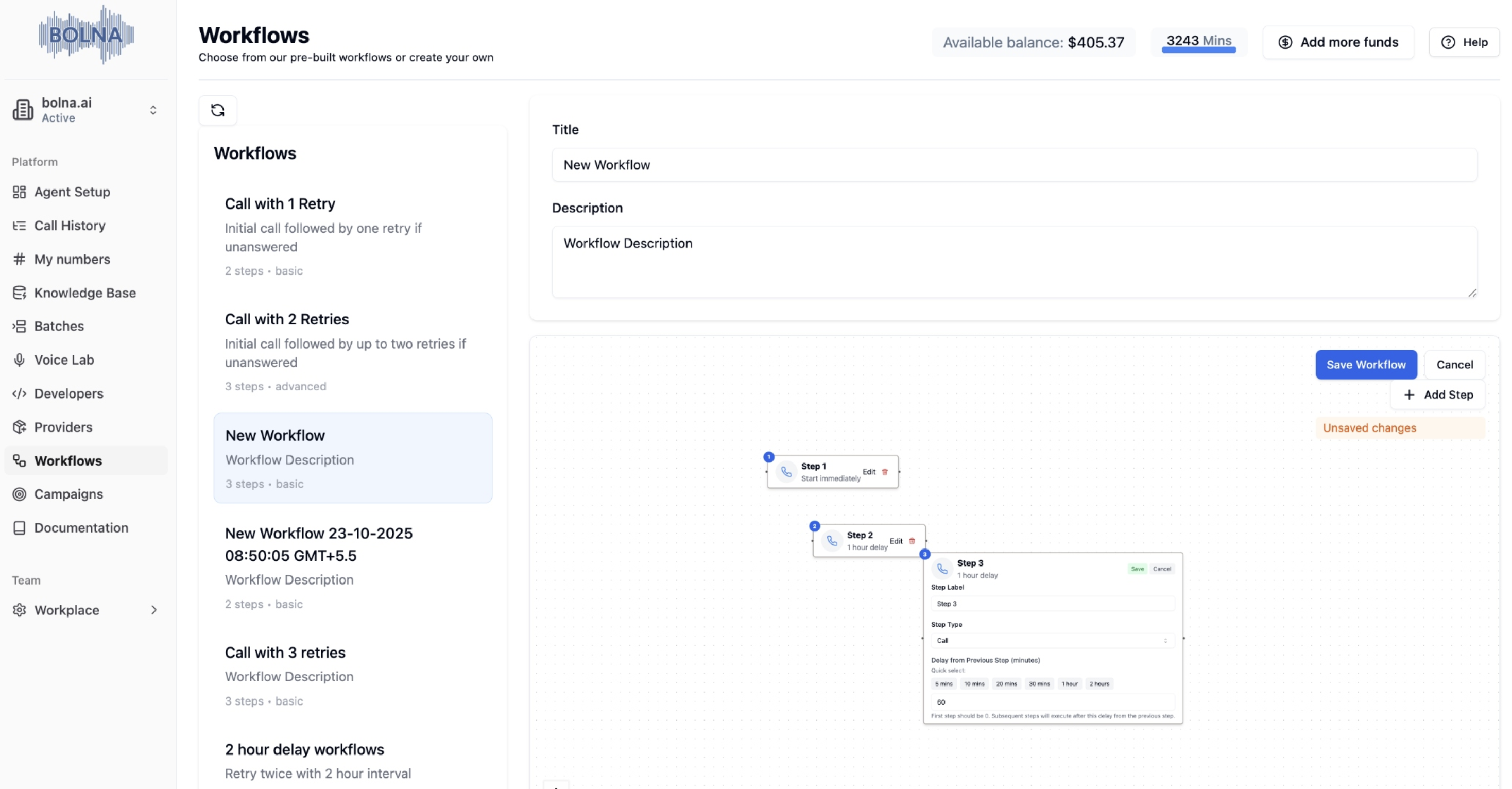Screen dimensions: 1512x789
Task: Click the Knowledge Base database icon
Action: pos(20,293)
